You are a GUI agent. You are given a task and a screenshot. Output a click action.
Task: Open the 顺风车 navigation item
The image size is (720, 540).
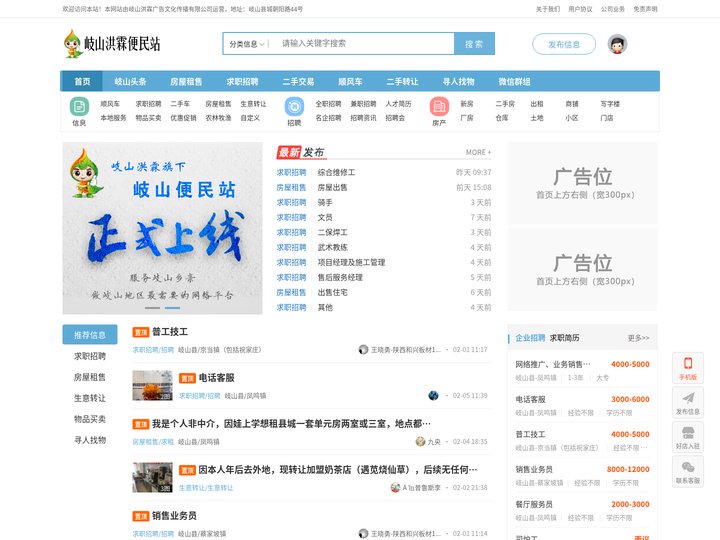pyautogui.click(x=350, y=81)
